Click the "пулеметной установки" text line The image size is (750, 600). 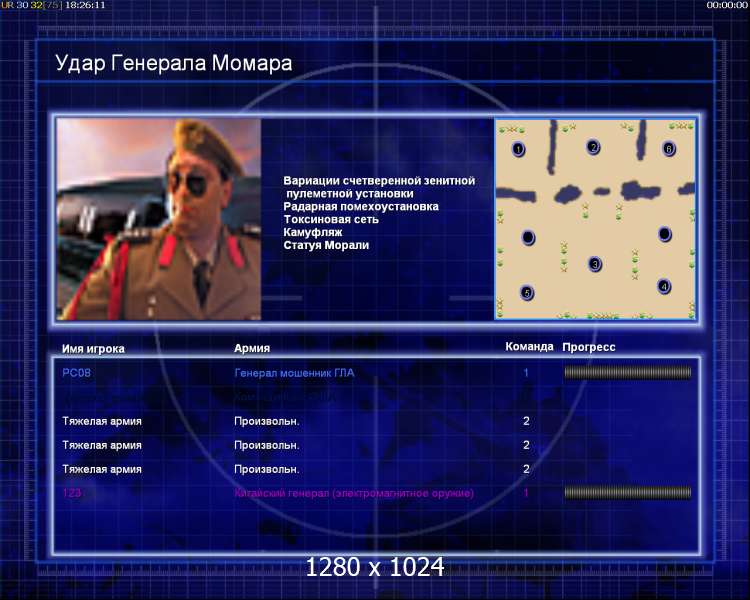[350, 194]
